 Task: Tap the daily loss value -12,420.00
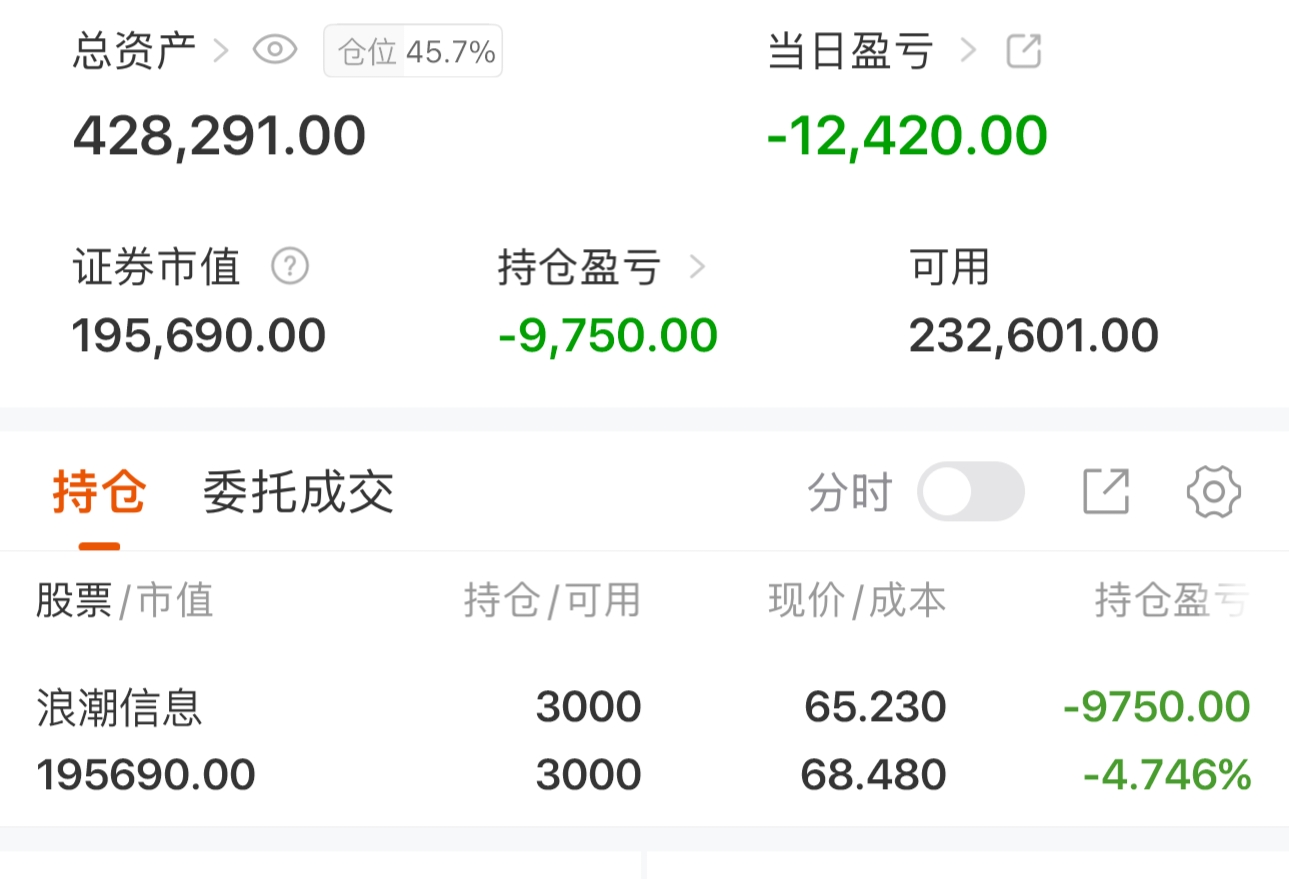(x=907, y=136)
